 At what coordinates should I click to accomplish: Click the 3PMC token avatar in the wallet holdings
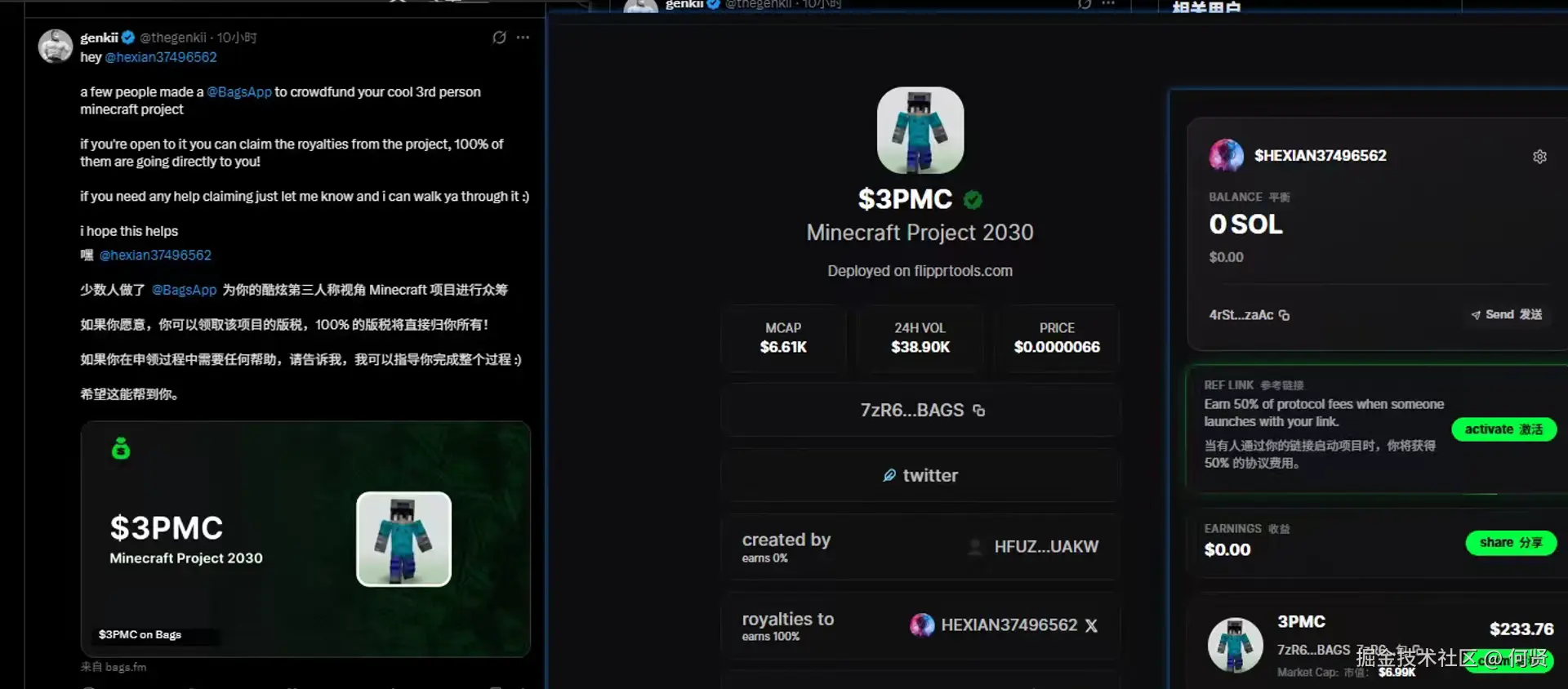point(1235,645)
